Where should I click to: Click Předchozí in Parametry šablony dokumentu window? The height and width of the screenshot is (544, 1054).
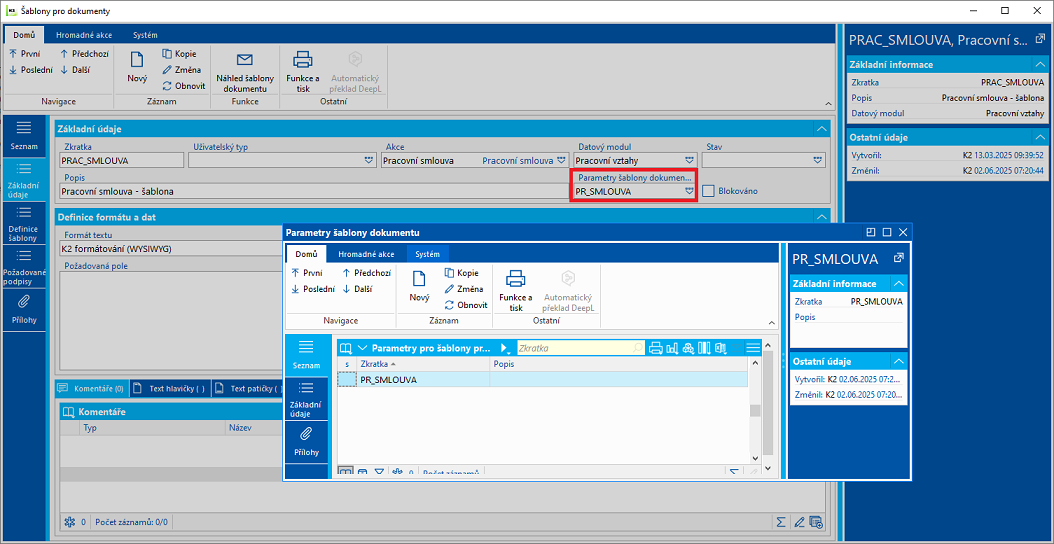pos(367,273)
